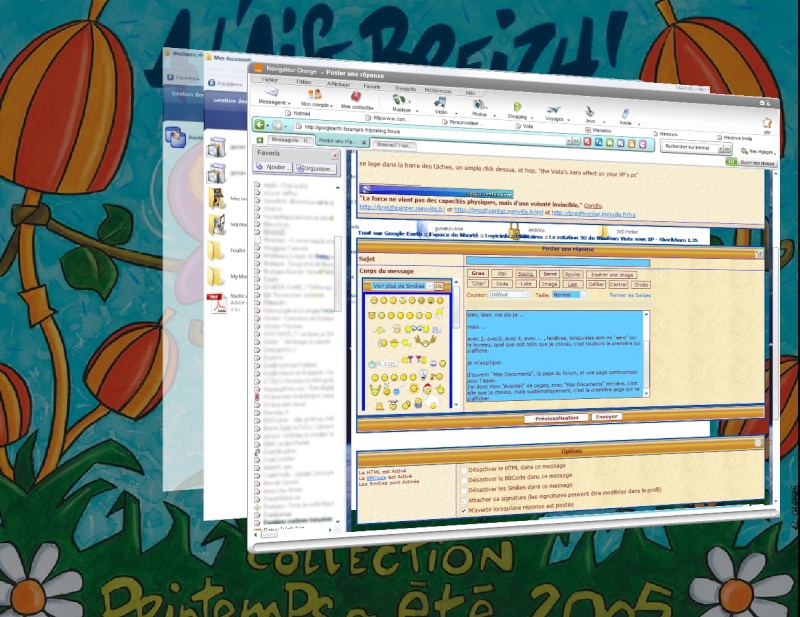This screenshot has width=800, height=617.
Task: Click the Fermer les Balises link
Action: 630,295
